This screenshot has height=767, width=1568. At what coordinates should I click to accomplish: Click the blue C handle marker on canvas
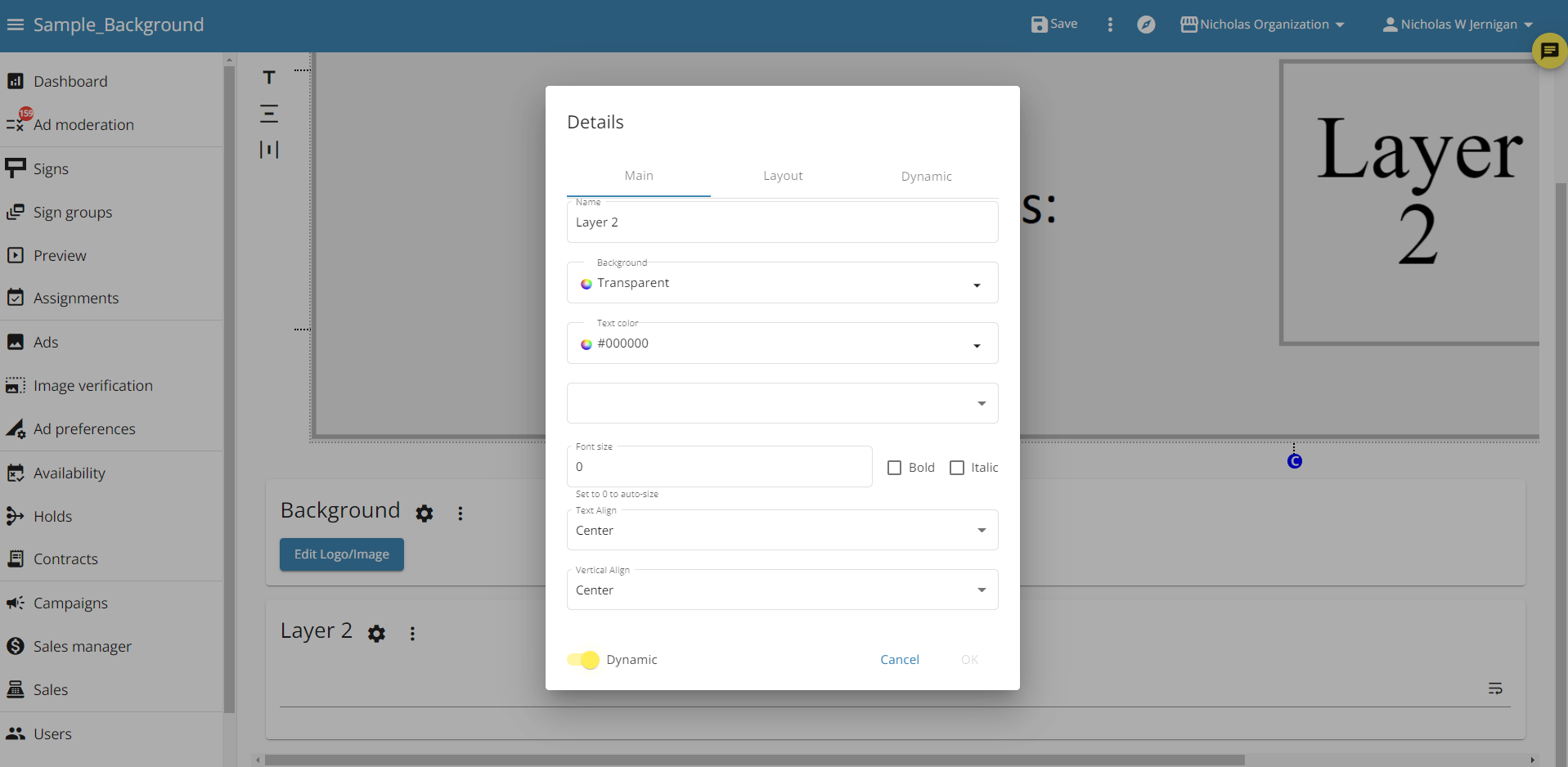(x=1294, y=461)
